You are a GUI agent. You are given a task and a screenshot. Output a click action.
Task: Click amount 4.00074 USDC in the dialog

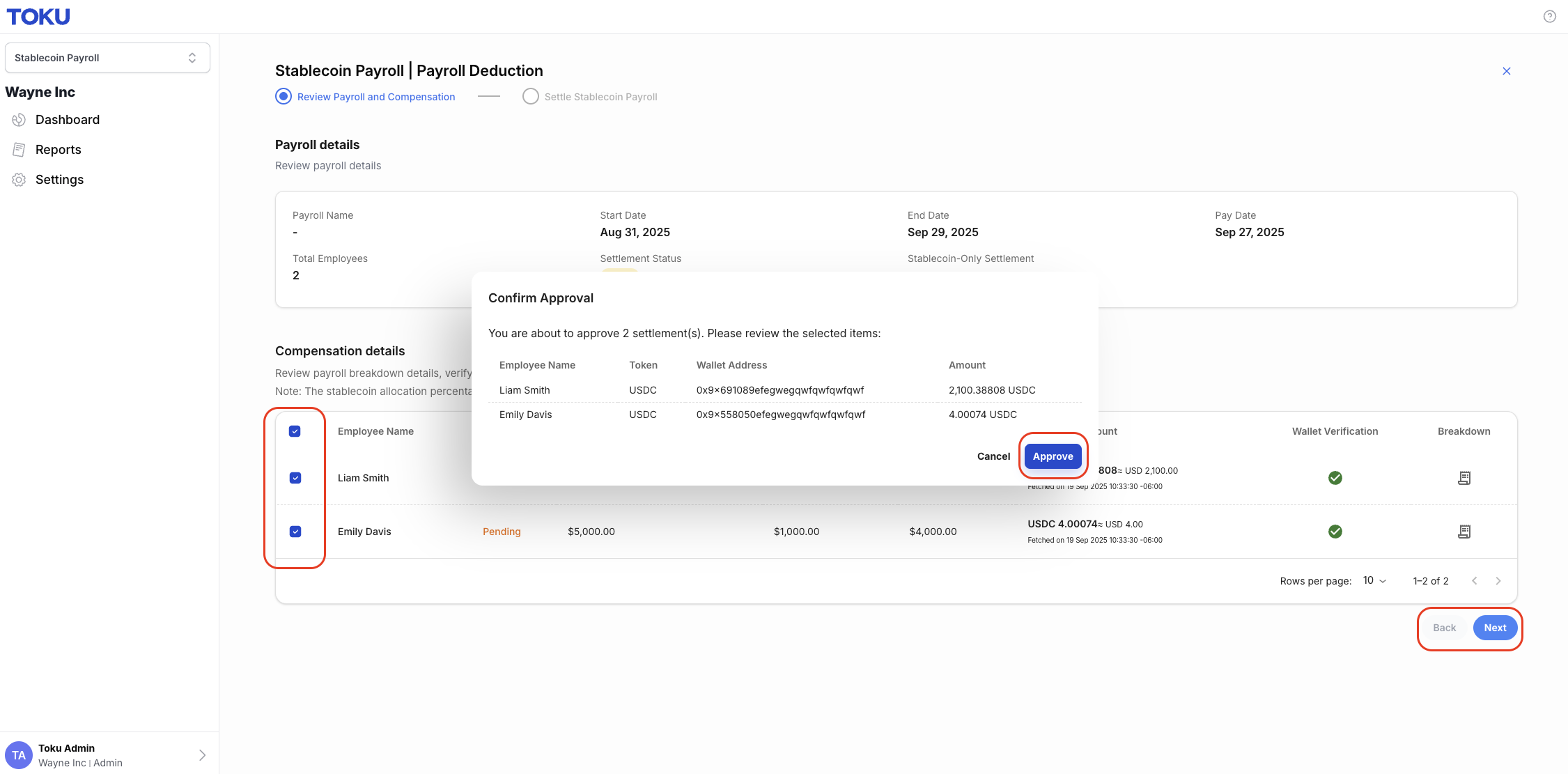pos(983,415)
